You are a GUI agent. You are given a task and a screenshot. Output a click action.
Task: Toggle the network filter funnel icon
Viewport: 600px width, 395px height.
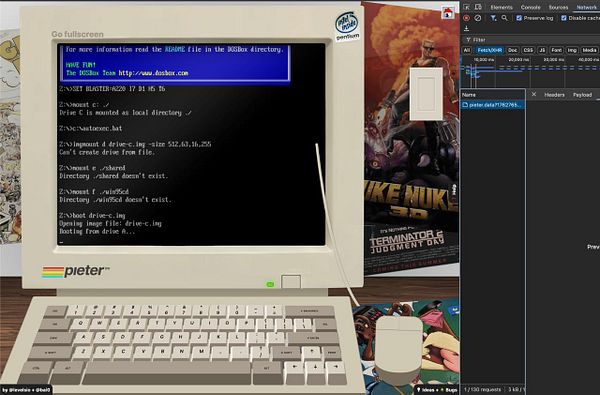pyautogui.click(x=493, y=18)
